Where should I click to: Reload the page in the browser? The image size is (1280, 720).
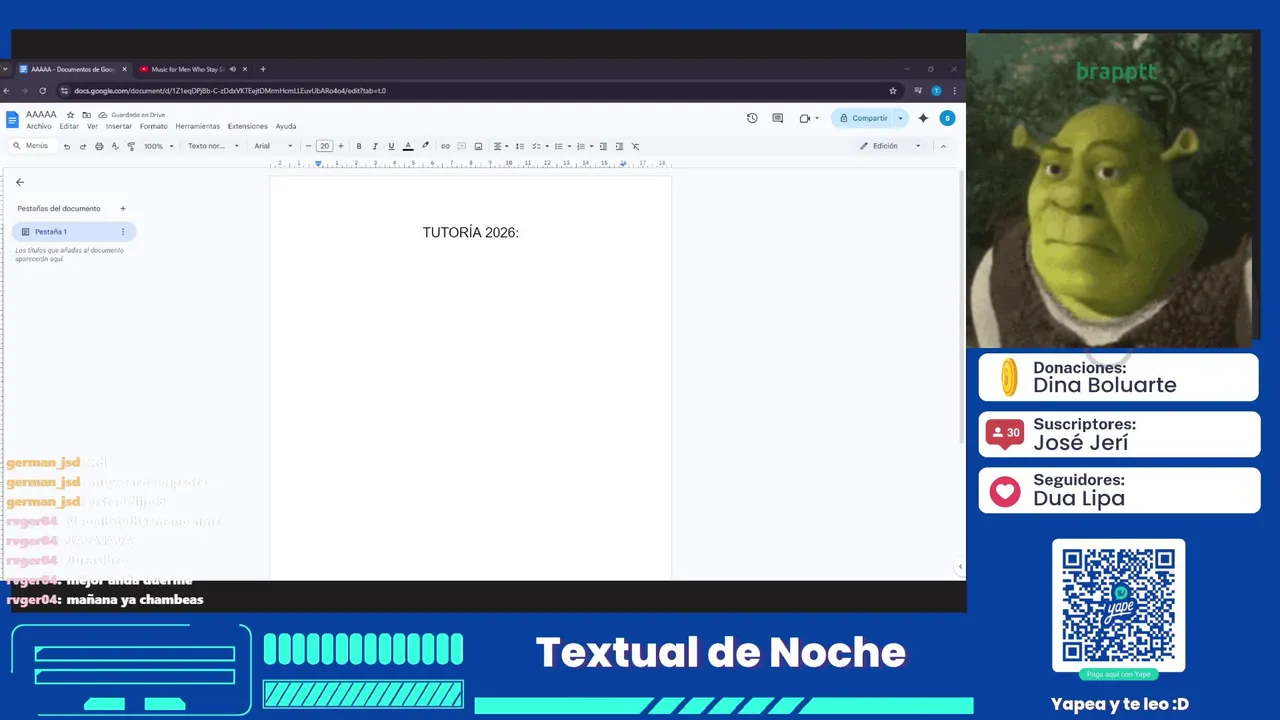pos(42,90)
